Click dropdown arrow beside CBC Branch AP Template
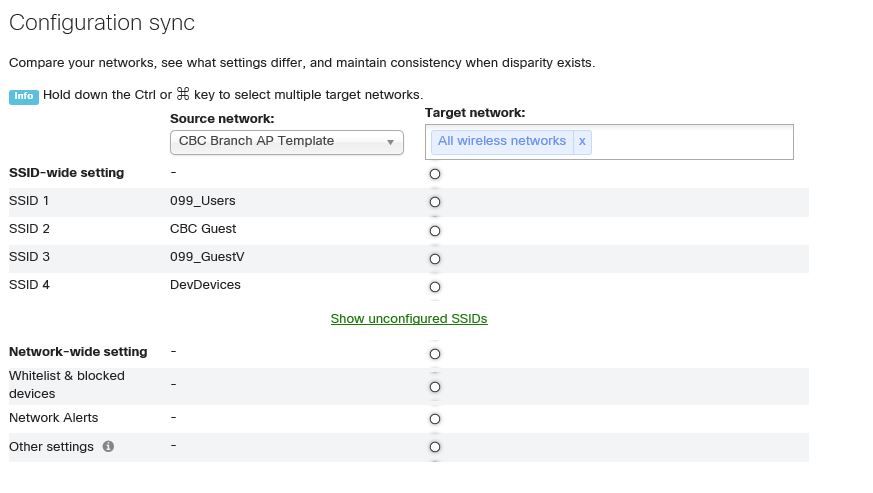This screenshot has width=873, height=493. [390, 143]
